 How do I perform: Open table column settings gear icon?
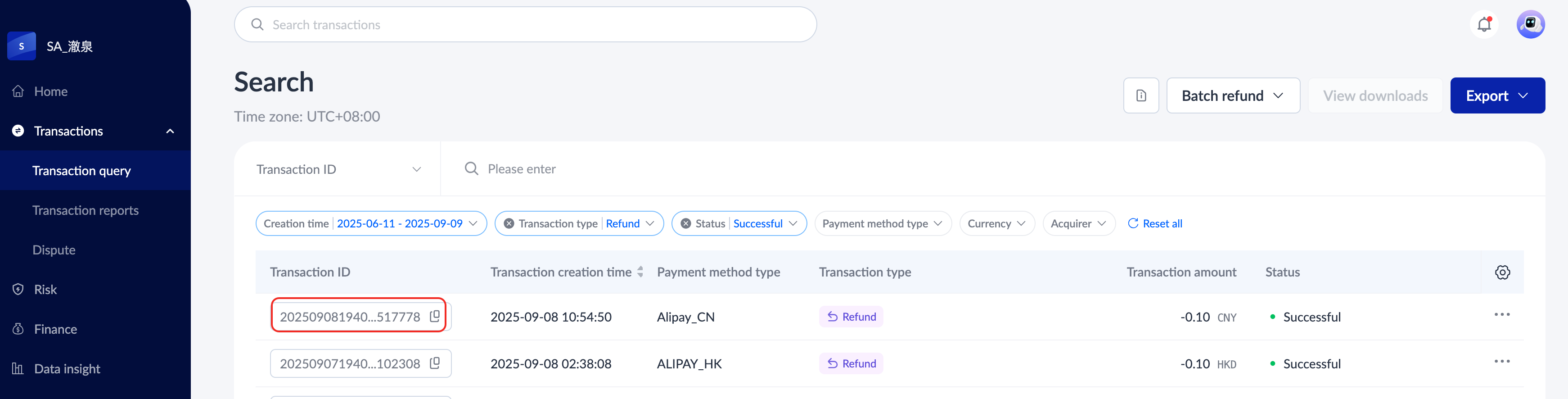point(1502,272)
